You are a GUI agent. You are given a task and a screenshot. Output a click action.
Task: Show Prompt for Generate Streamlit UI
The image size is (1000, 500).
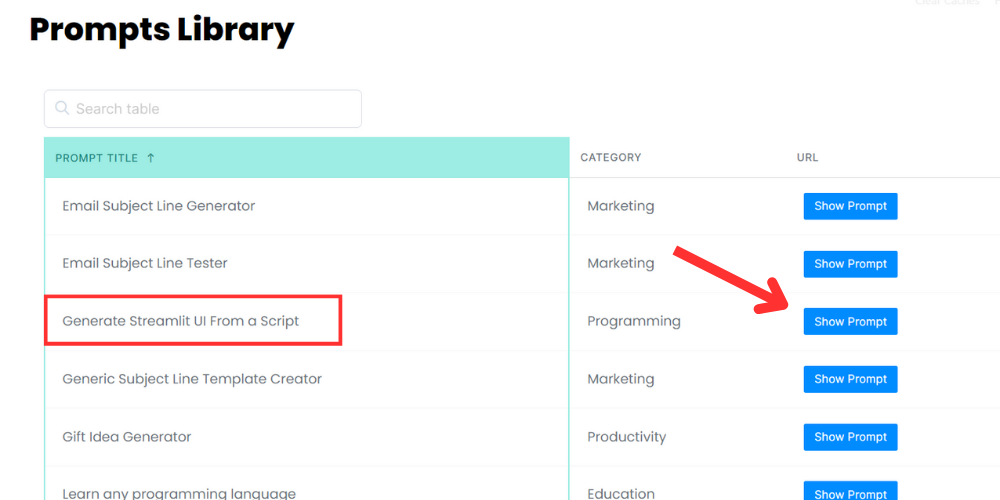coord(850,321)
